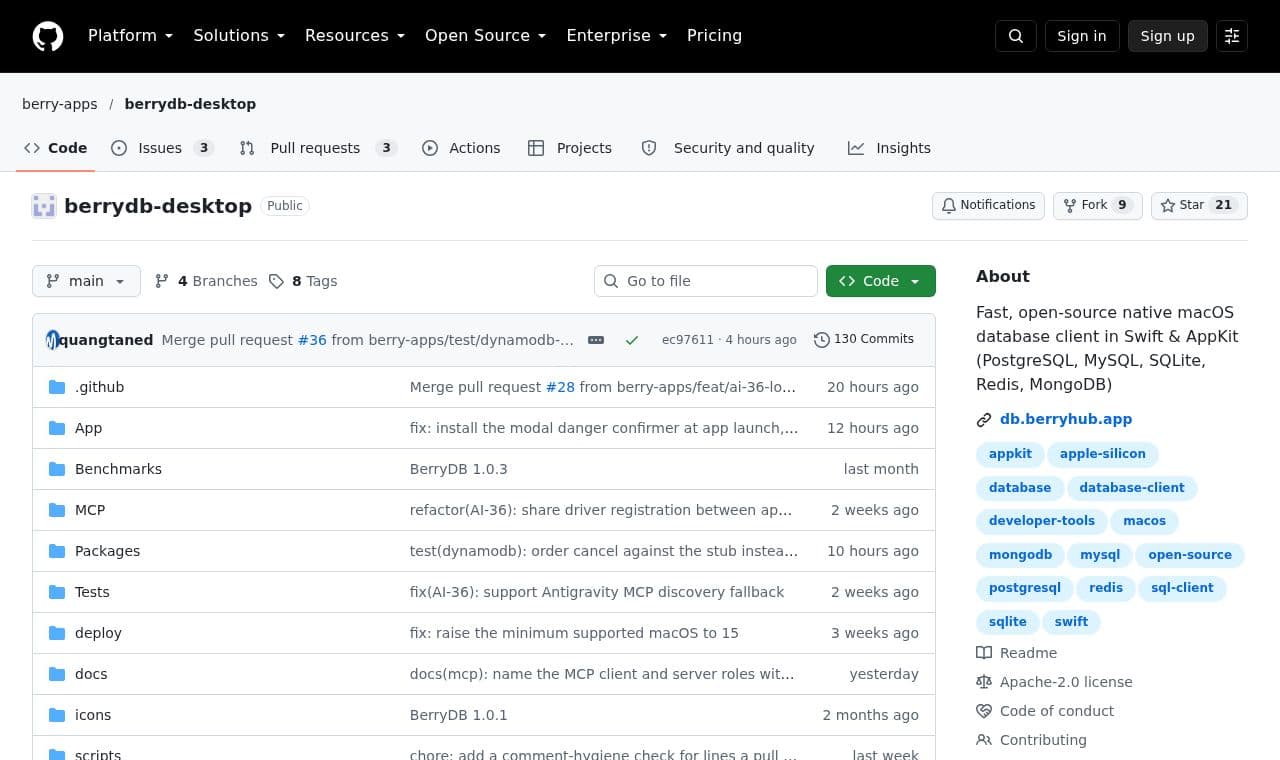
Task: Expand the Open Source menu
Action: [486, 36]
